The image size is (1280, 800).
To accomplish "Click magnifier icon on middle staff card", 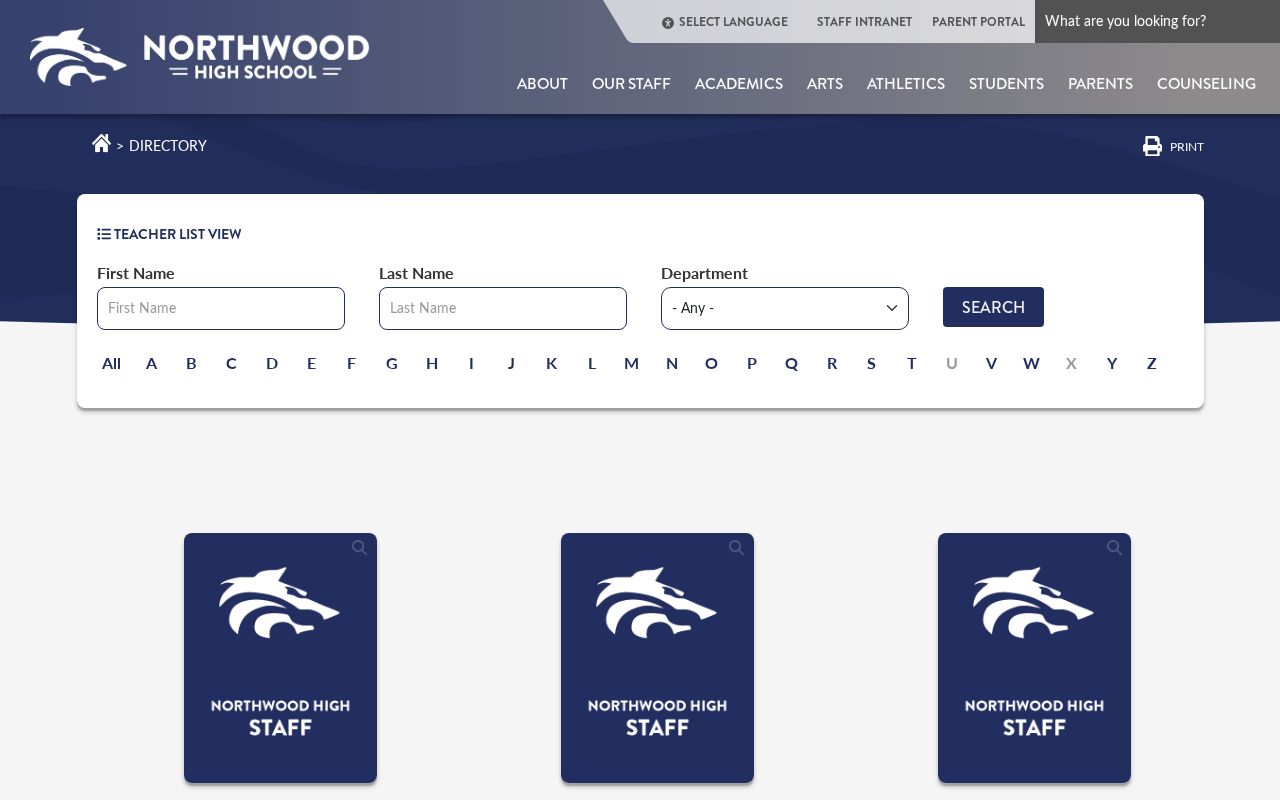I will [737, 548].
